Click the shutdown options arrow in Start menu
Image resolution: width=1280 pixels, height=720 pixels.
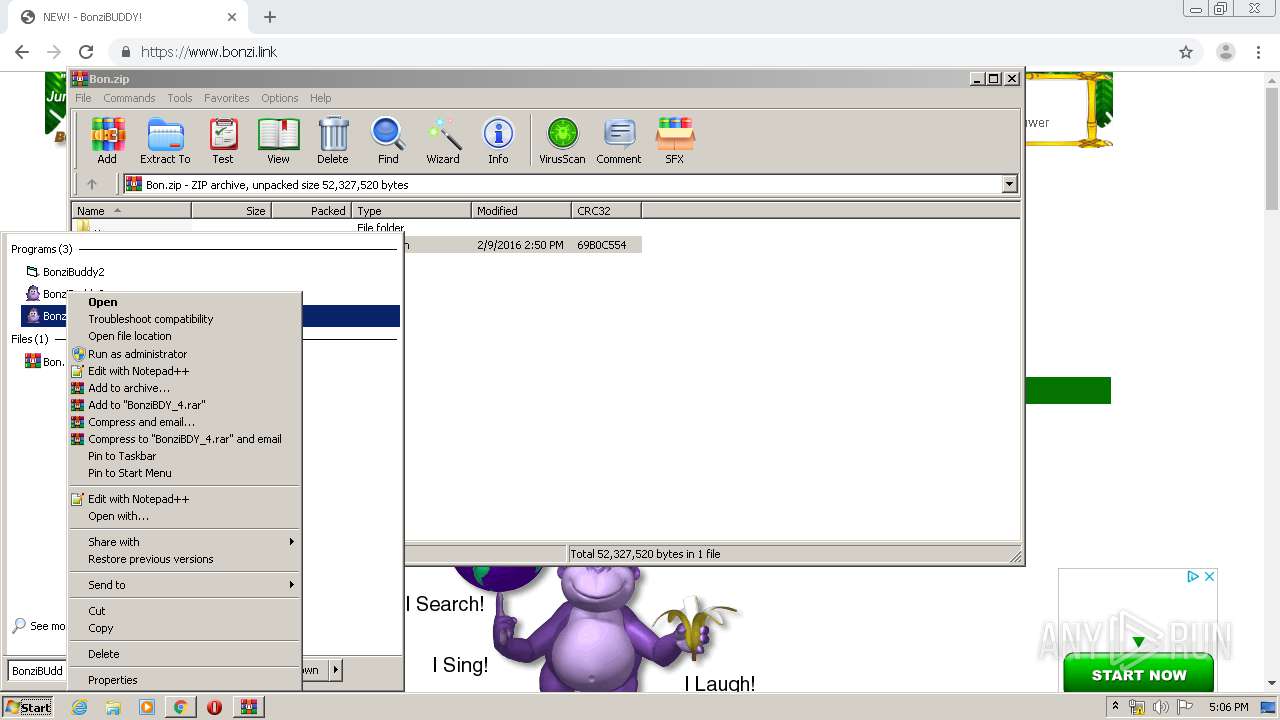[335, 670]
